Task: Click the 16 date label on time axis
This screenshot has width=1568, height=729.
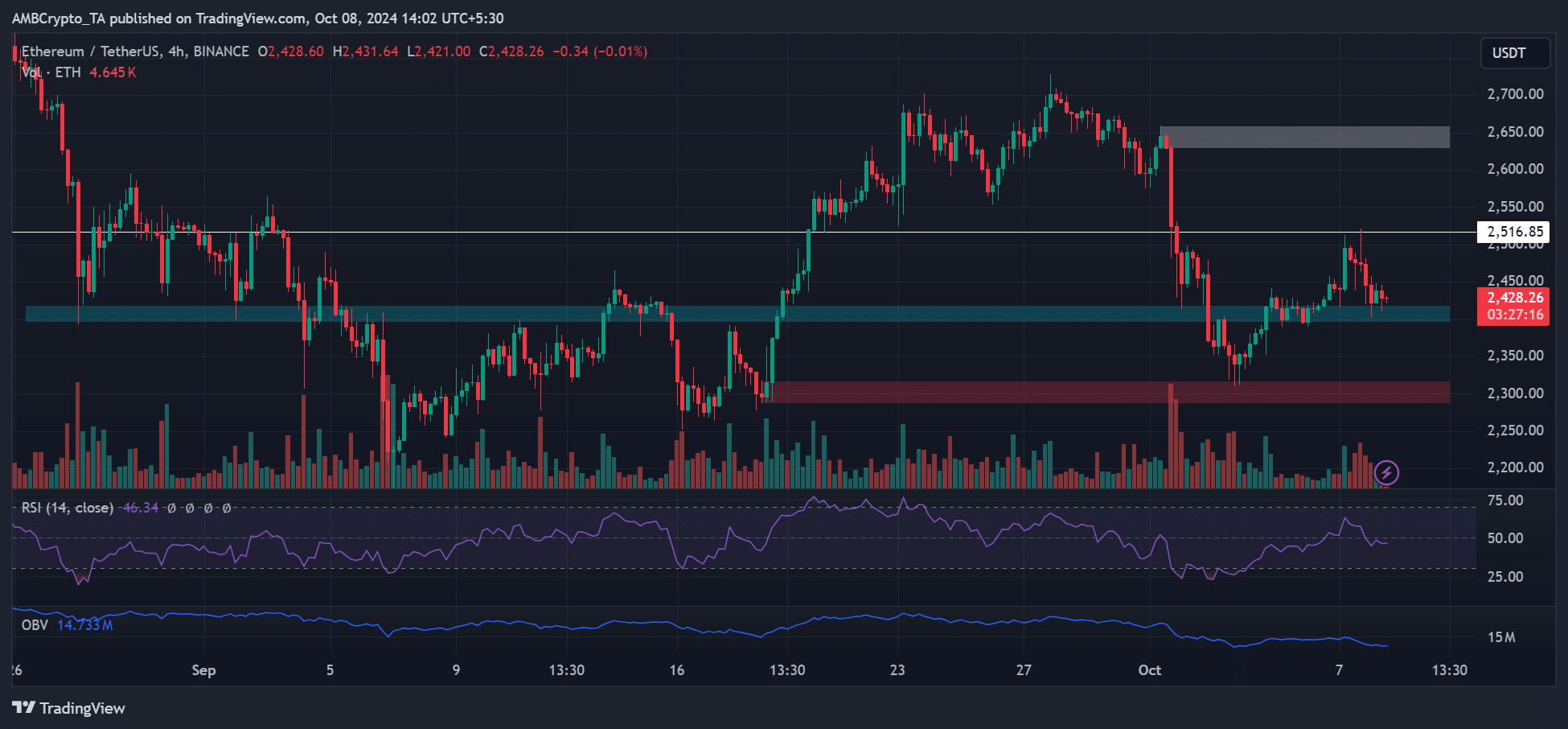Action: 677,670
